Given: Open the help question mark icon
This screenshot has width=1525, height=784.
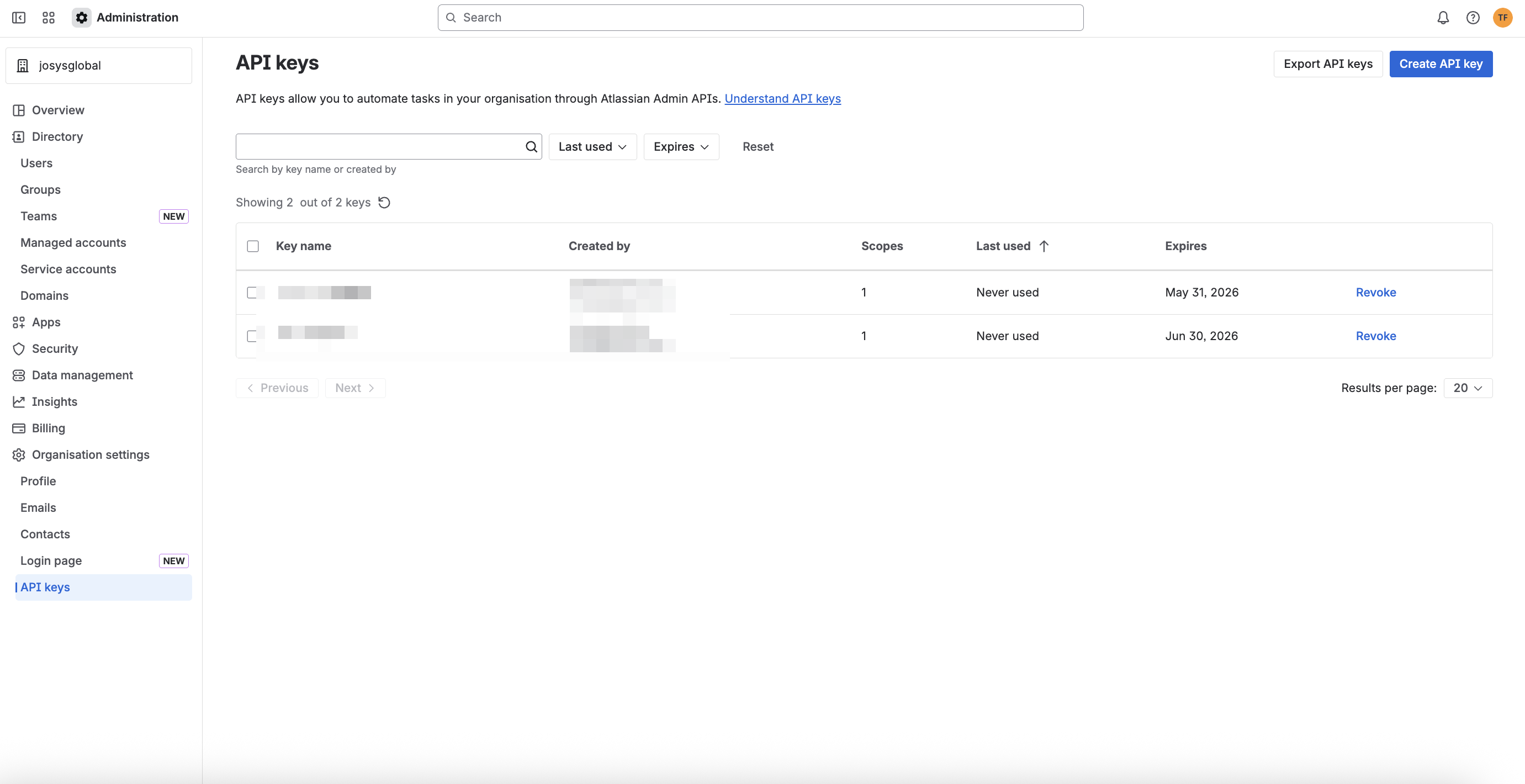Looking at the screenshot, I should point(1473,18).
